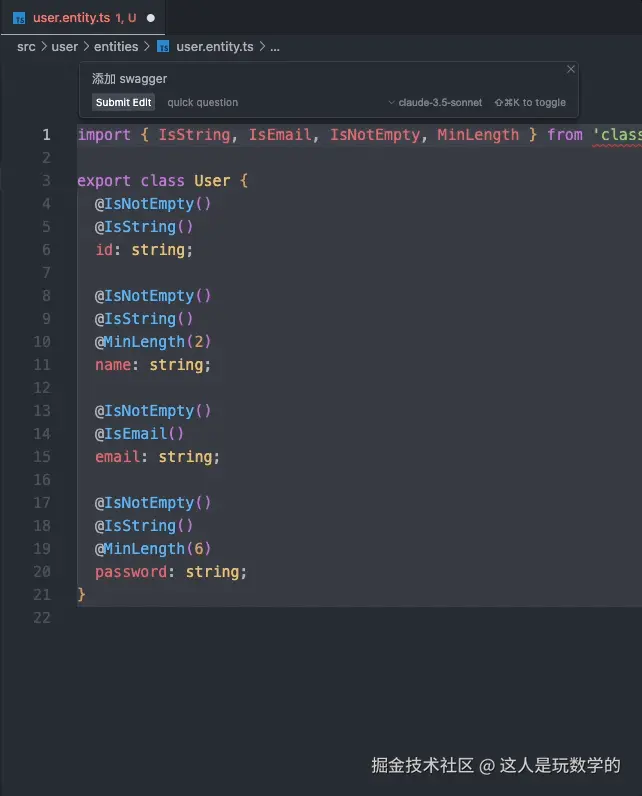Image resolution: width=642 pixels, height=796 pixels.
Task: Click the id: string property line
Action: tap(144, 250)
